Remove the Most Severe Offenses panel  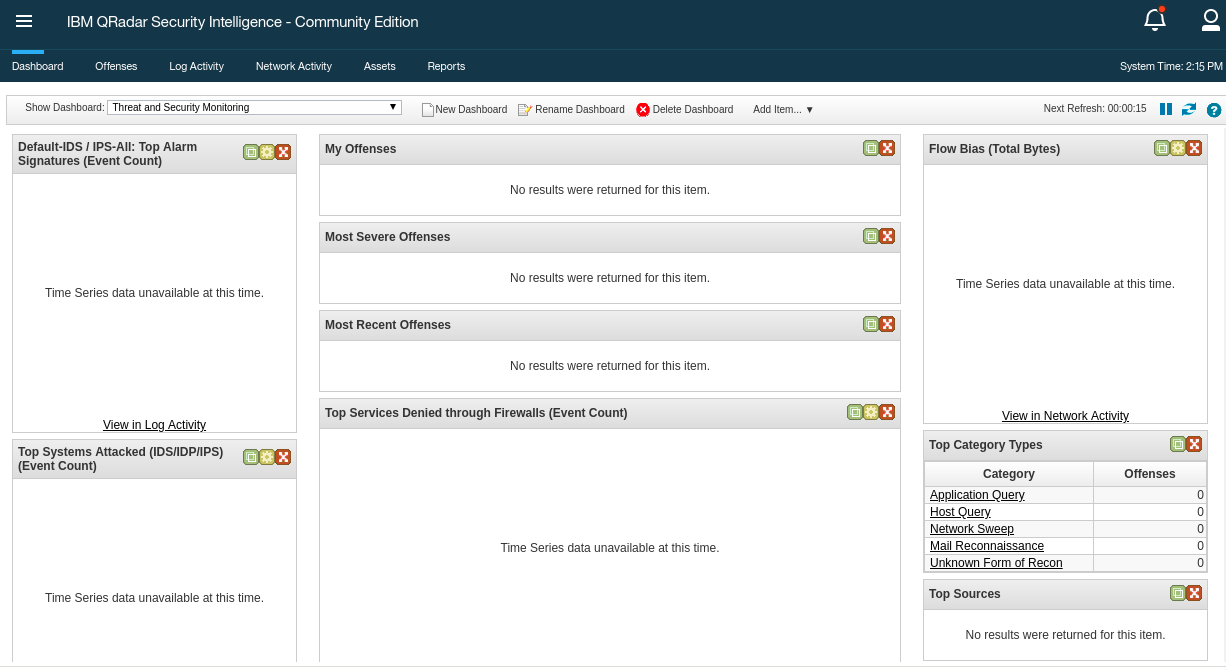(887, 236)
